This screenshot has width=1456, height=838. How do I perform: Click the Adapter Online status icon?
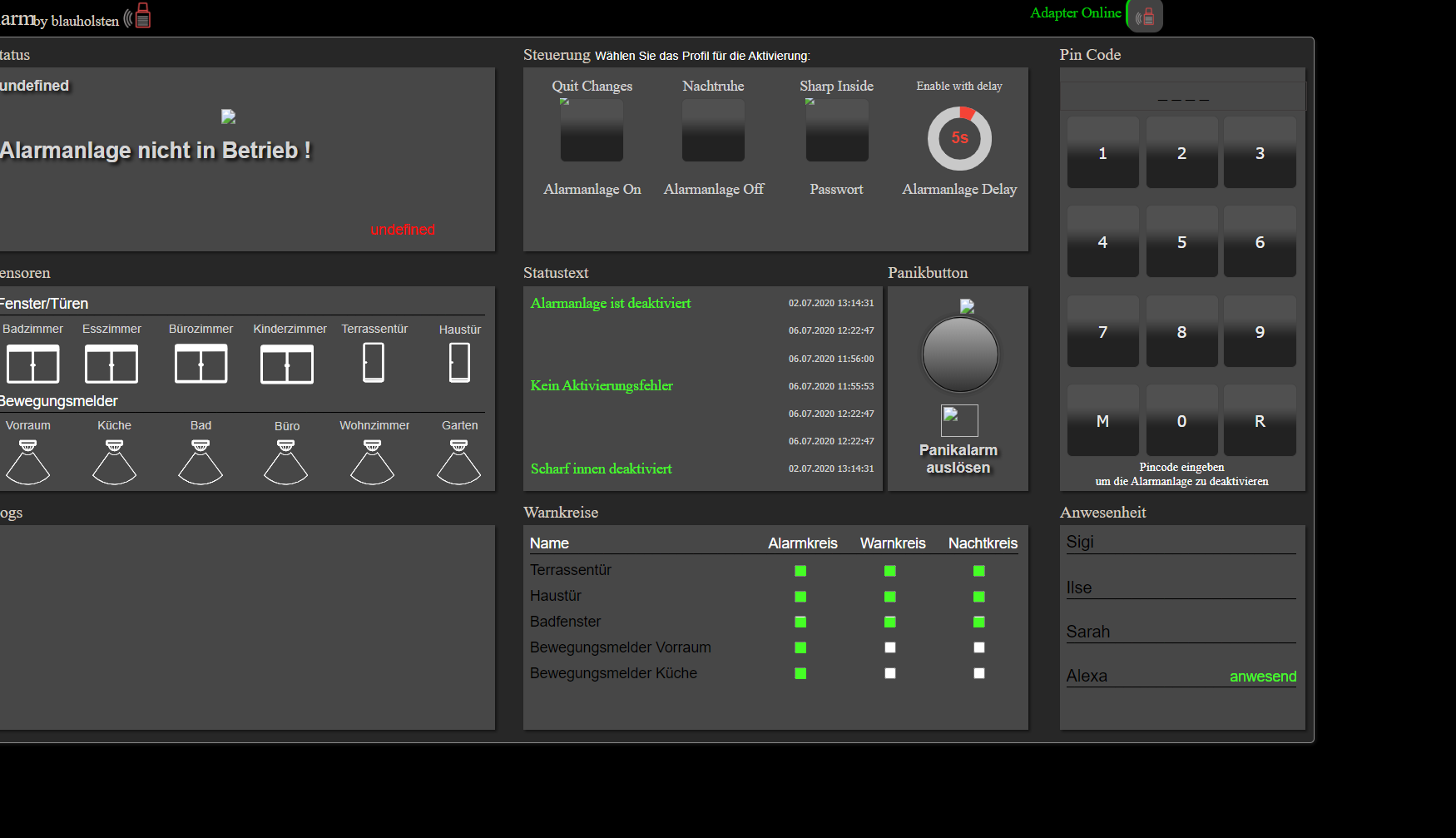[1145, 16]
